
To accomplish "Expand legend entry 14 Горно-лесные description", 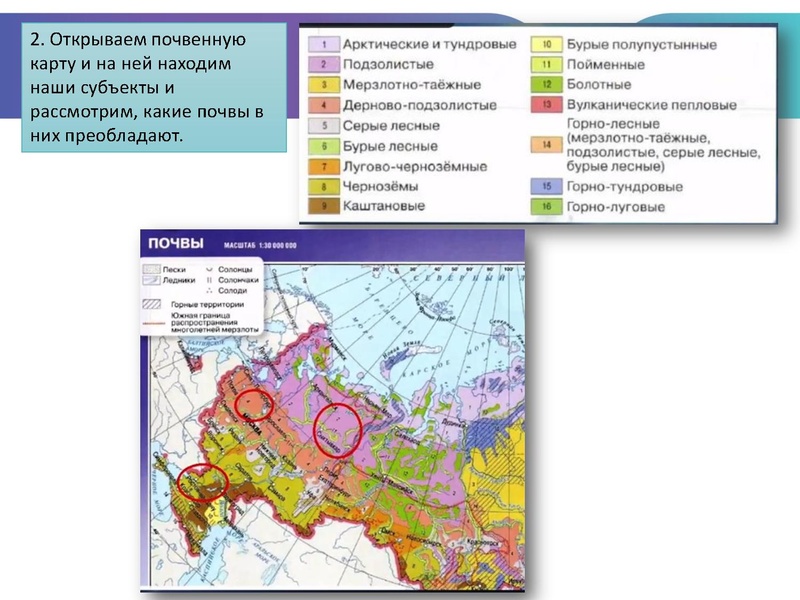I will click(x=545, y=143).
